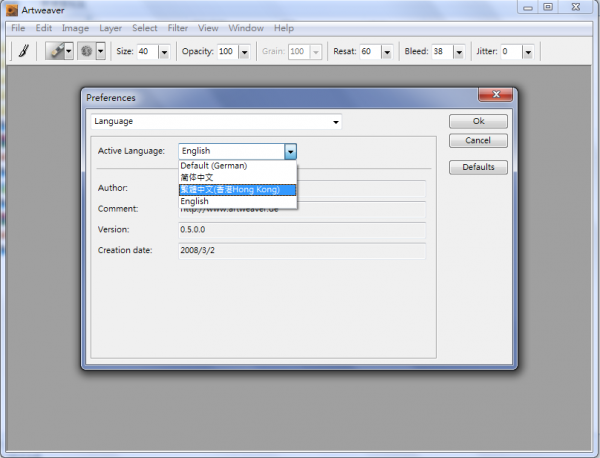The height and width of the screenshot is (458, 600).
Task: Click the Artweaver application icon in title bar
Action: coord(12,10)
